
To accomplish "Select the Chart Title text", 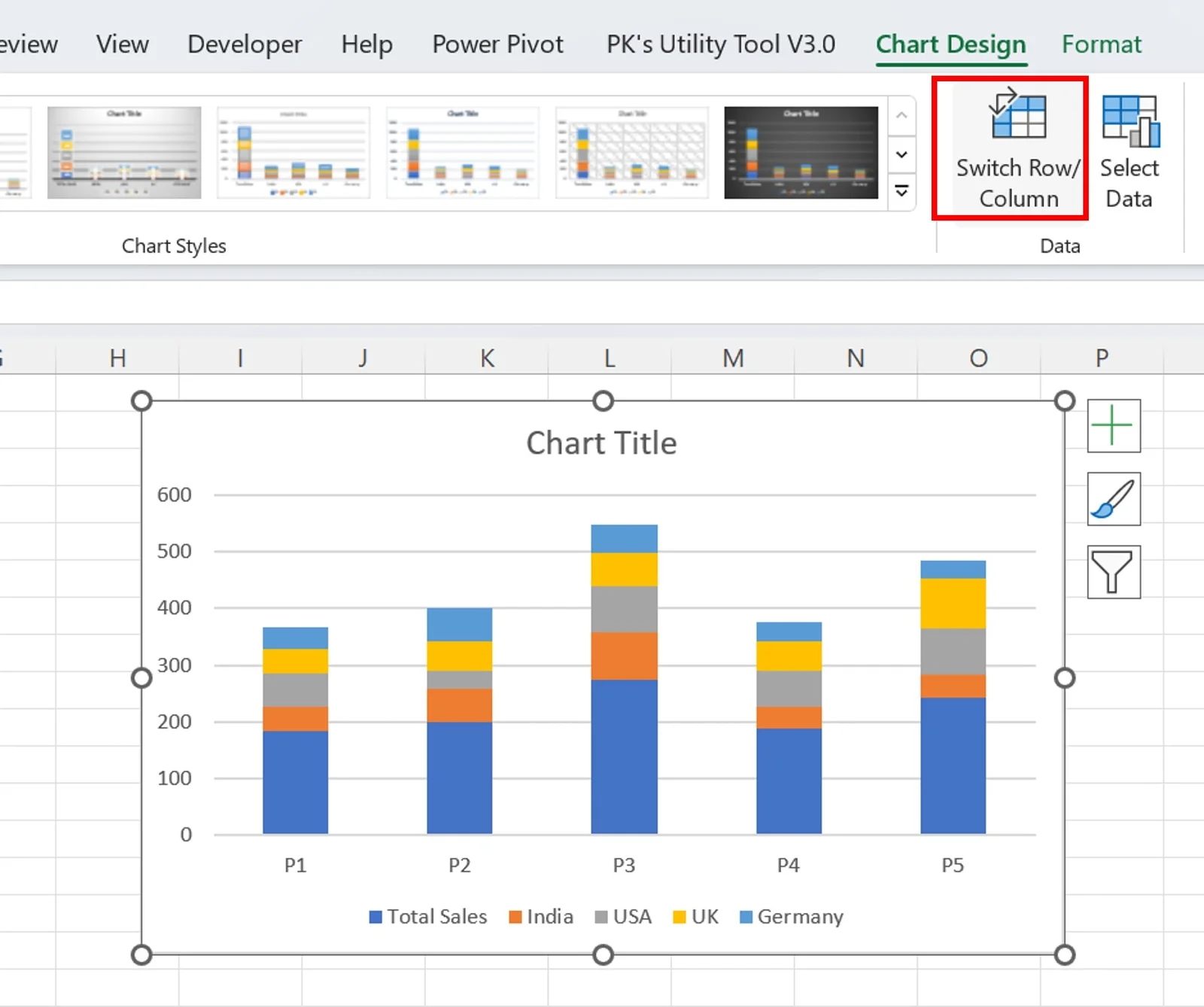I will point(601,443).
